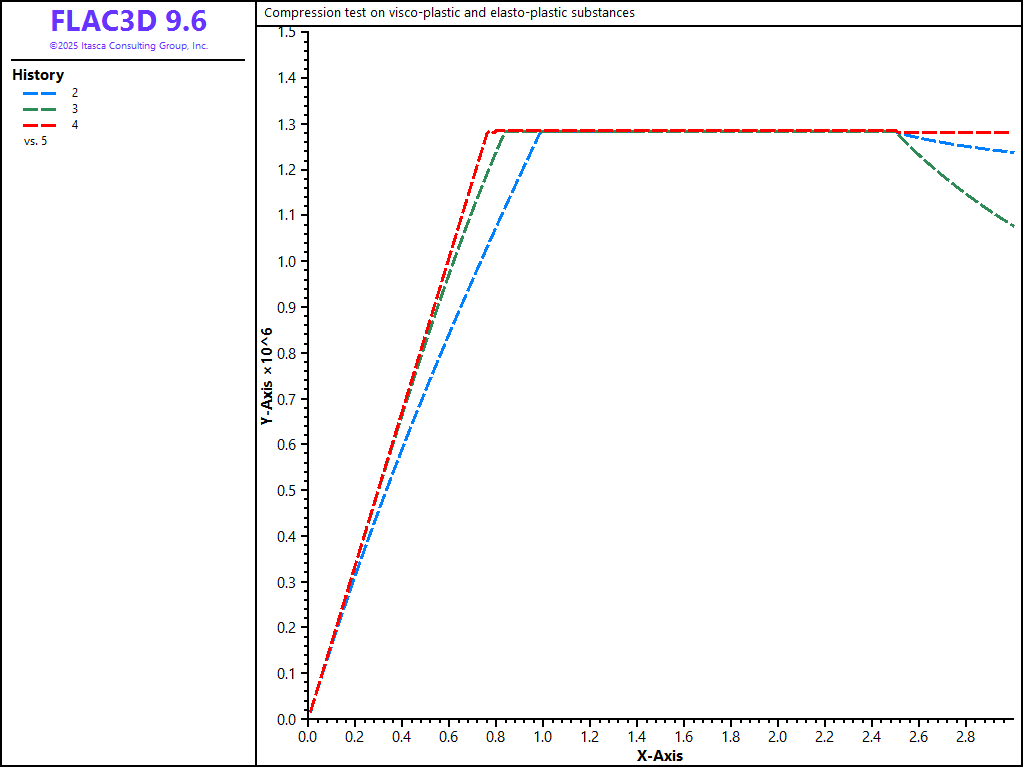This screenshot has width=1024, height=768.
Task: Click the Y-Axis ×10^6 label
Action: (x=267, y=376)
